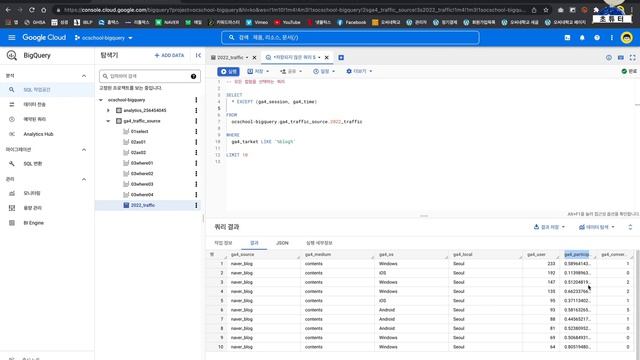Open the SQL translation wrench item in sidebar
The height and width of the screenshot is (360, 640).
(33, 164)
